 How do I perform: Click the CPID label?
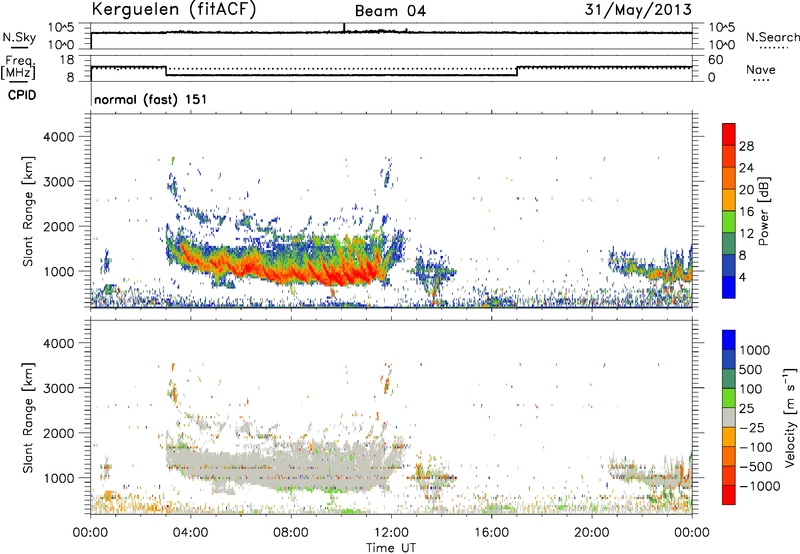22,95
